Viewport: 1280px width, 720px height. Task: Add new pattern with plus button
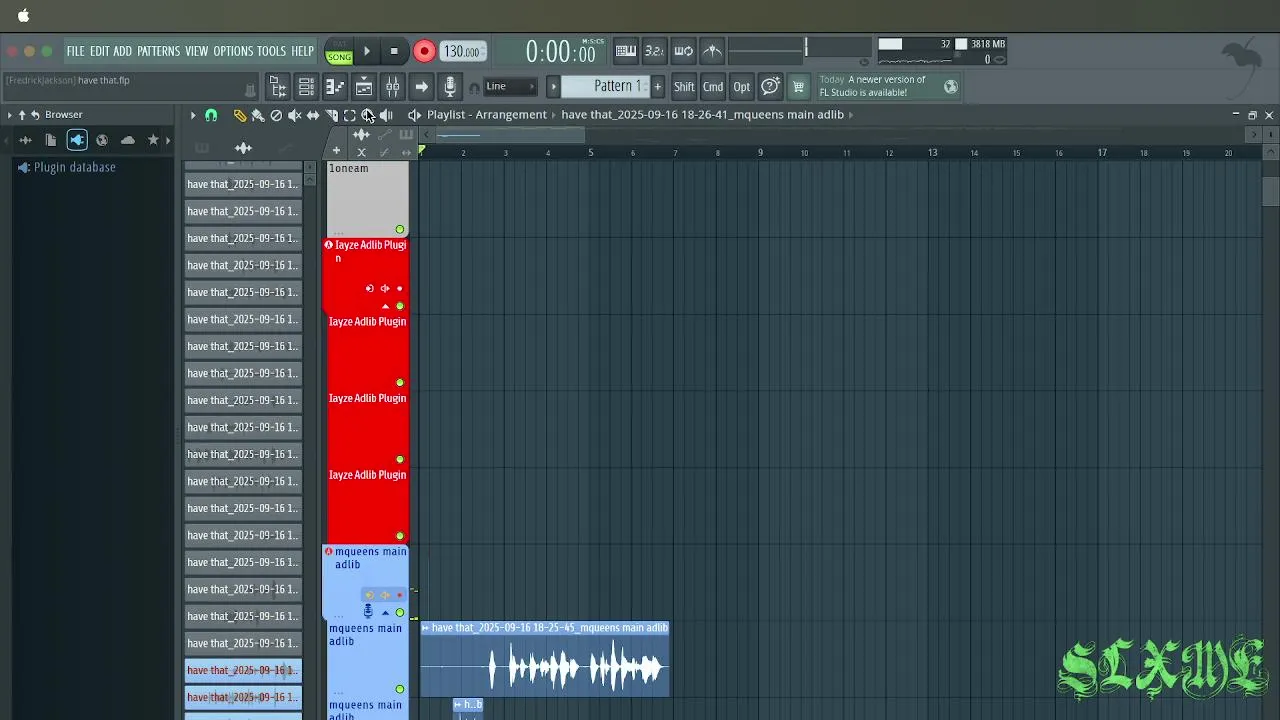(x=657, y=87)
